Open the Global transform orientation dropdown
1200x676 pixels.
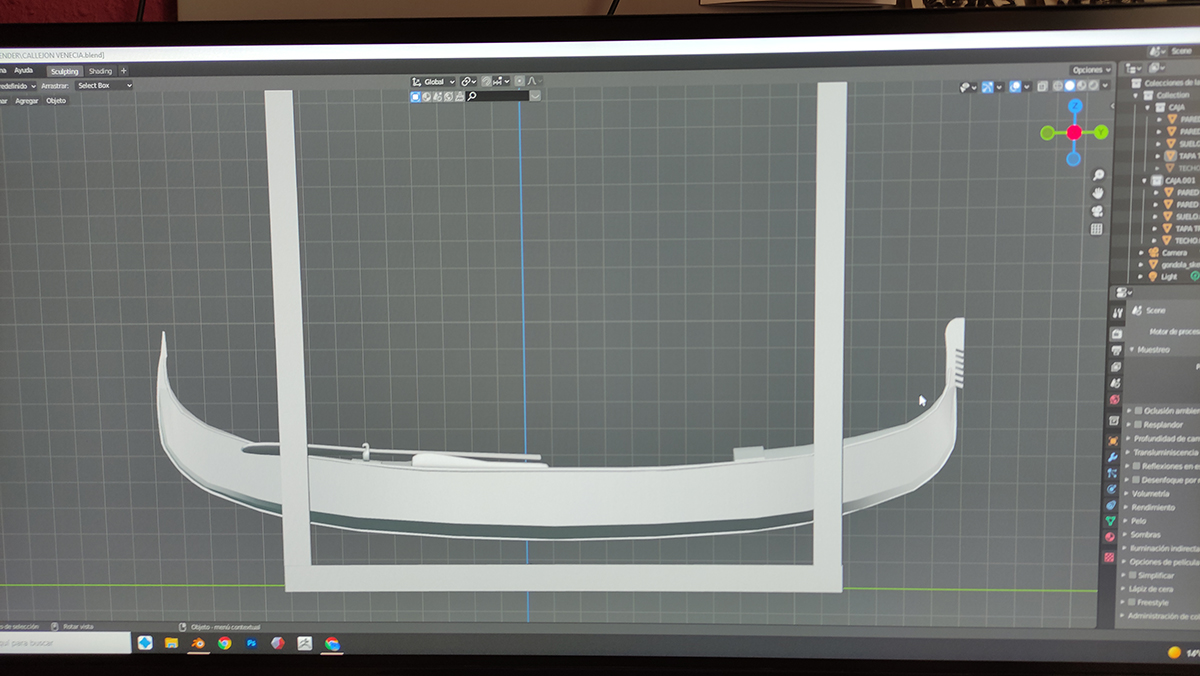pos(433,81)
